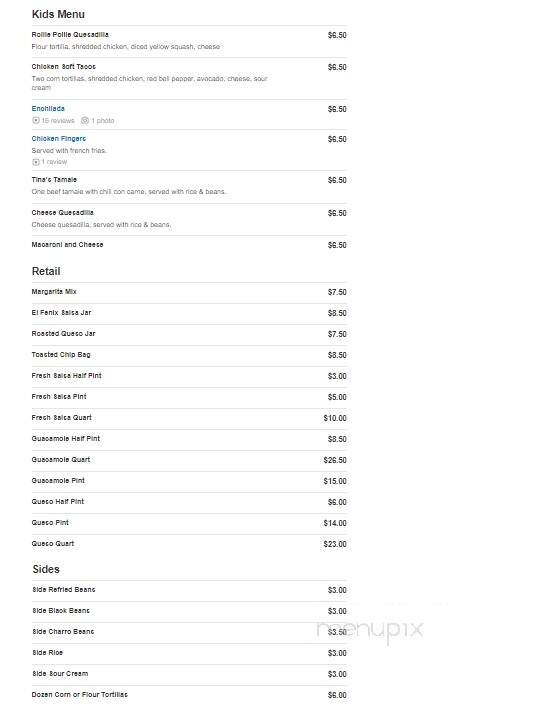Image resolution: width=549 pixels, height=712 pixels.
Task: Click the menupix watermark logo
Action: pos(370,630)
